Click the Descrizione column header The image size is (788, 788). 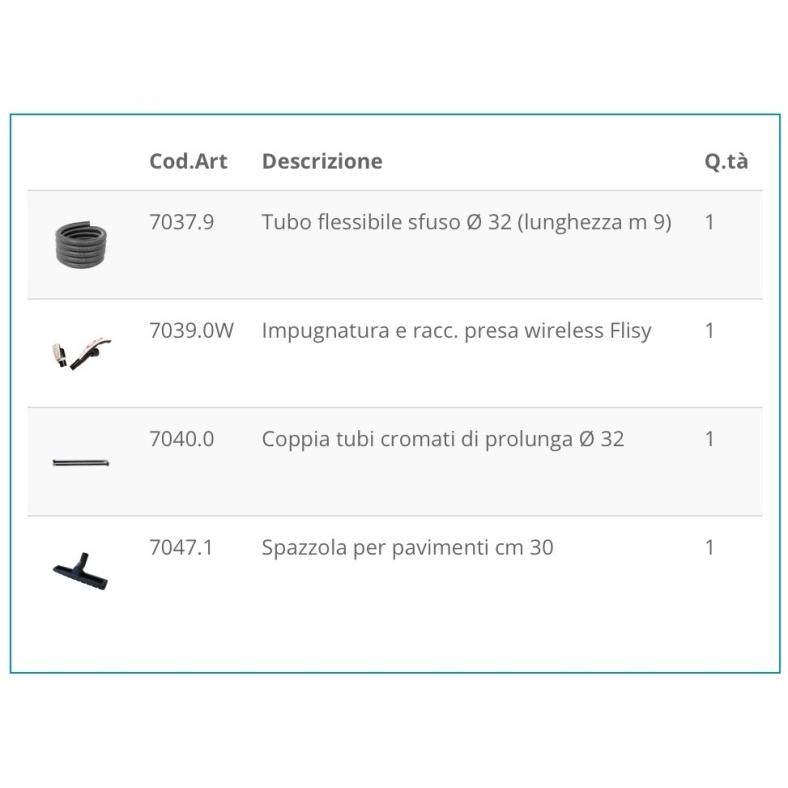[x=322, y=161]
